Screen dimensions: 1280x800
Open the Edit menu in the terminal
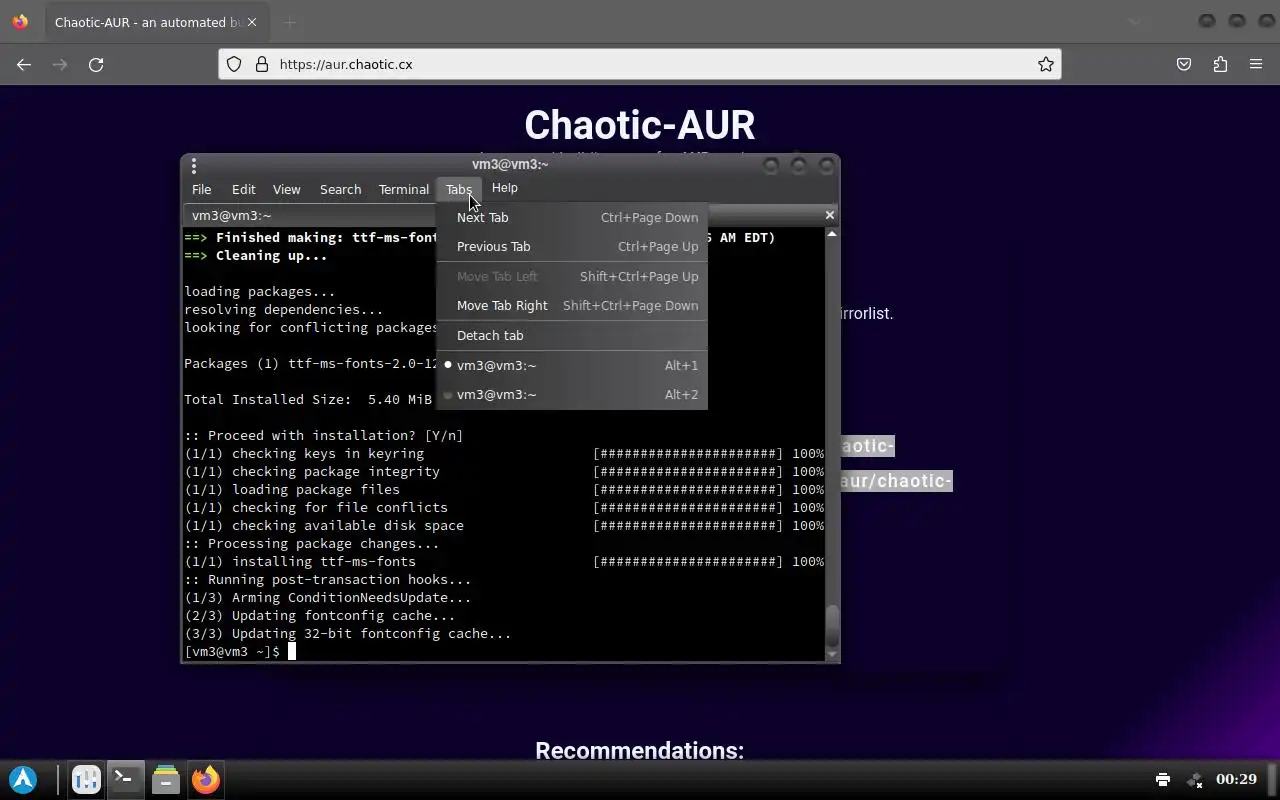pyautogui.click(x=243, y=189)
